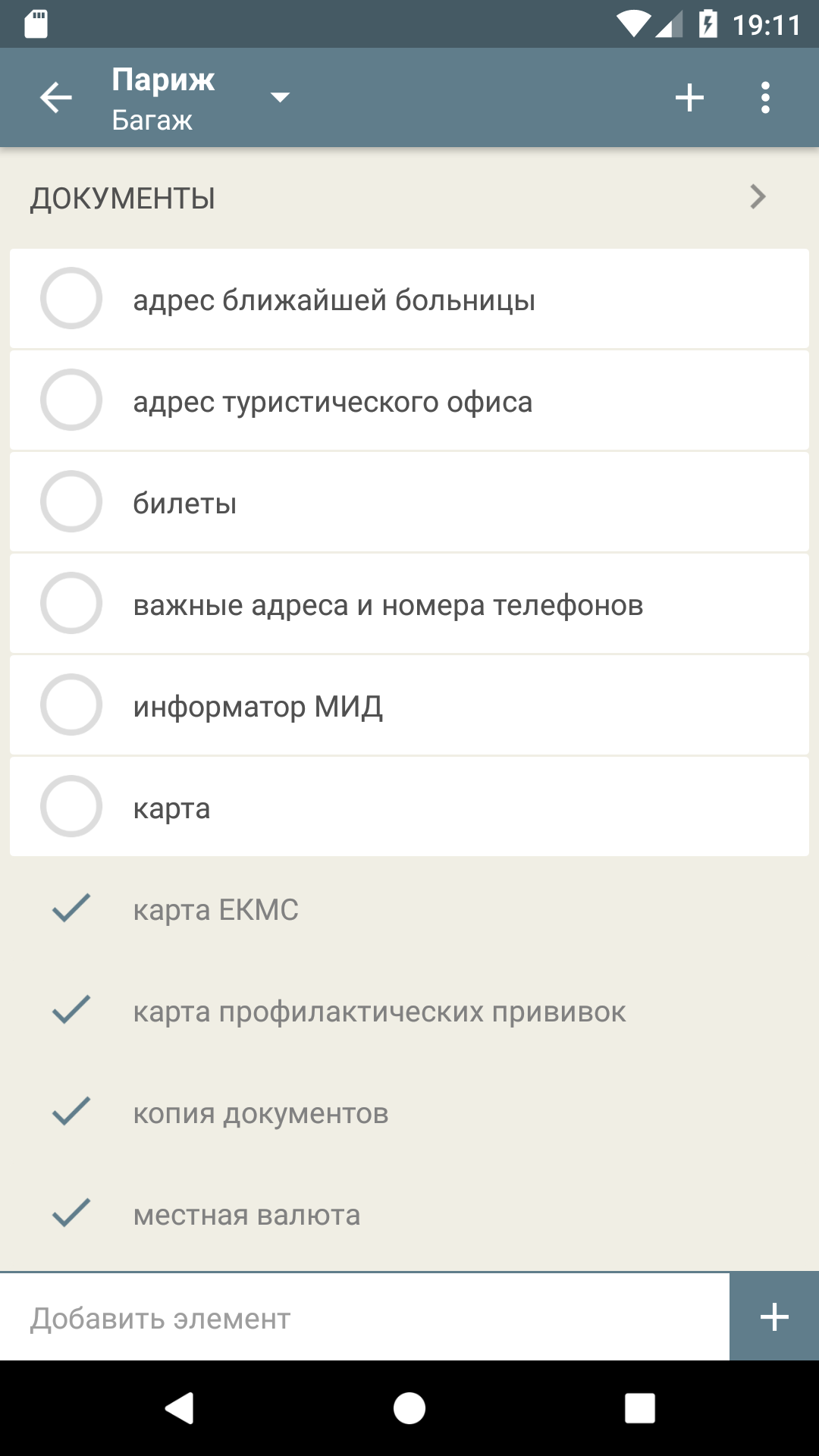Tap the back arrow in the header
The image size is (819, 1456).
coord(55,98)
